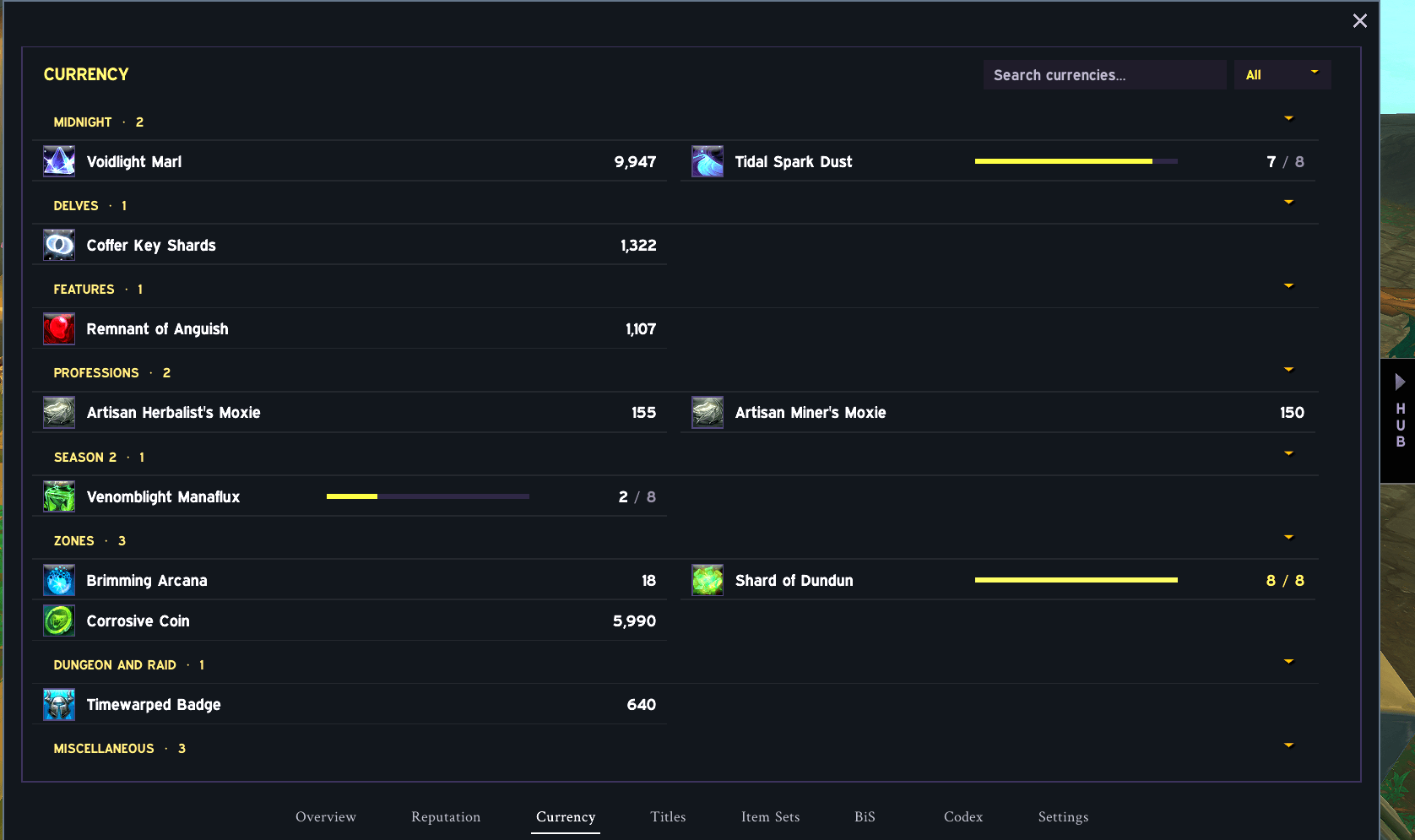Collapse the Dungeon and Raid section
Viewport: 1415px width, 840px height.
[x=1288, y=661]
